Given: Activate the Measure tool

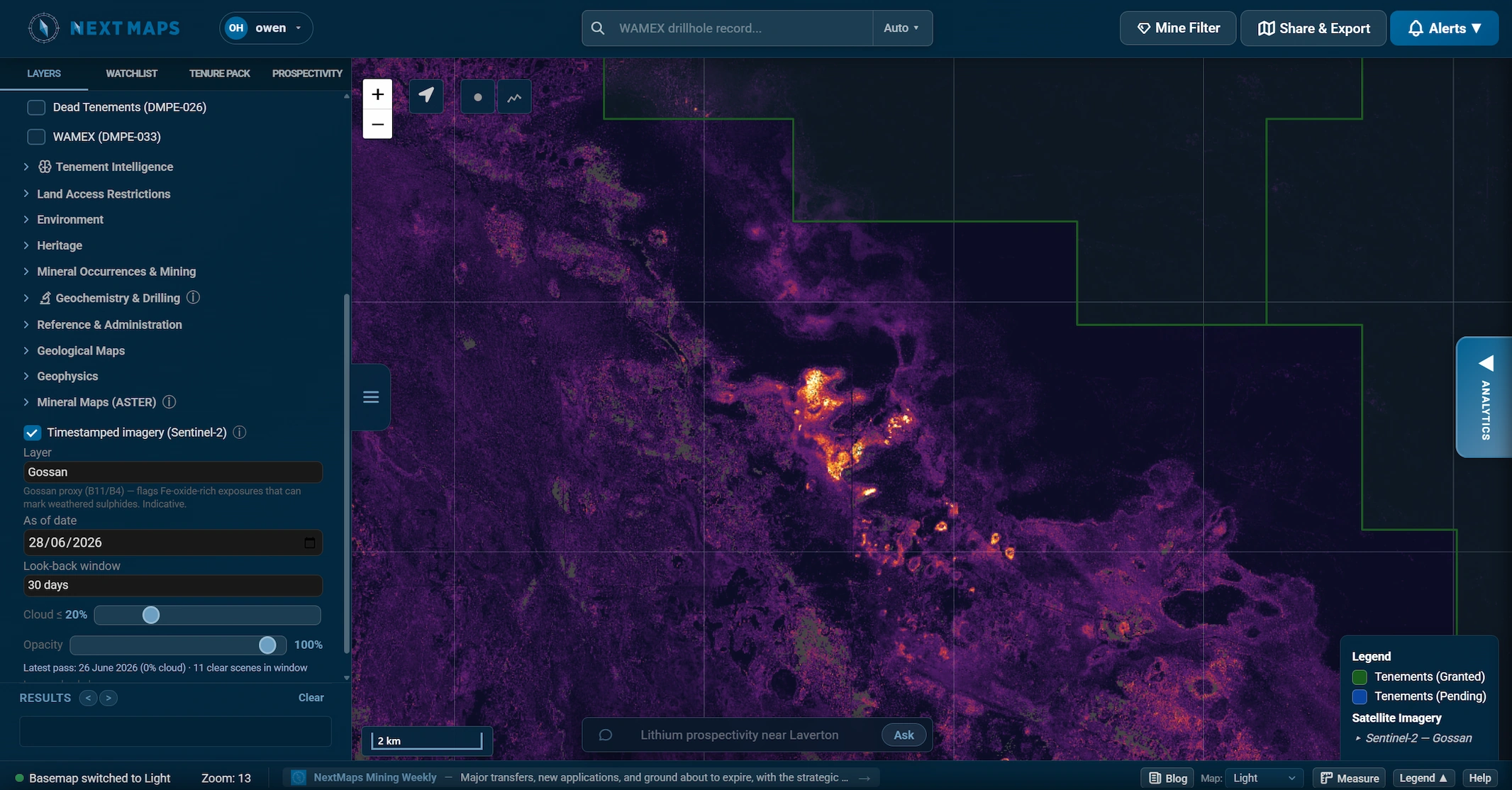Looking at the screenshot, I should (x=1350, y=778).
